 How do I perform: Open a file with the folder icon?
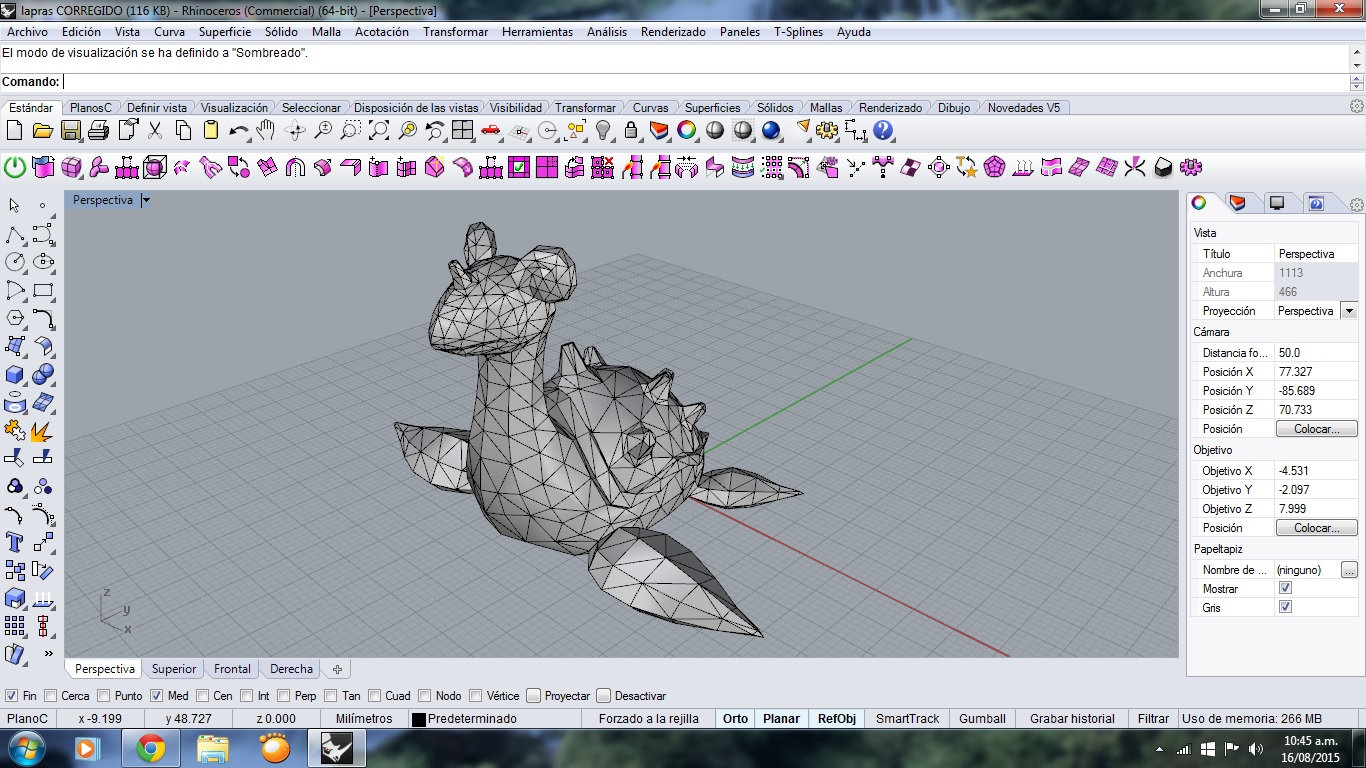pyautogui.click(x=42, y=130)
